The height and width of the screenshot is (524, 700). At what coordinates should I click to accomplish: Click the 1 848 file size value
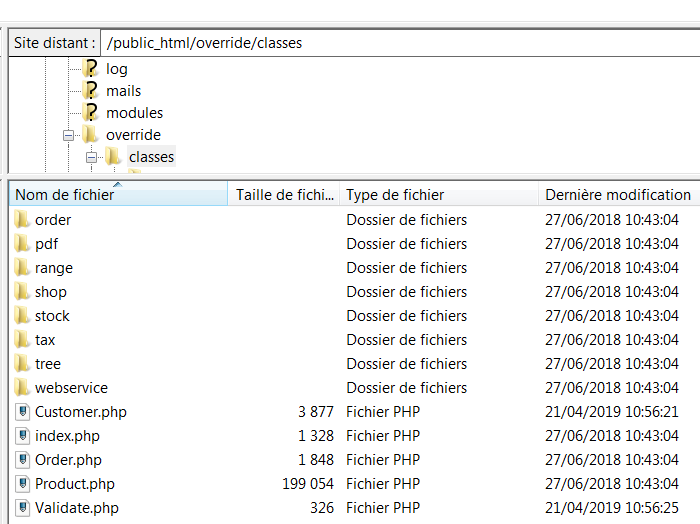point(316,460)
